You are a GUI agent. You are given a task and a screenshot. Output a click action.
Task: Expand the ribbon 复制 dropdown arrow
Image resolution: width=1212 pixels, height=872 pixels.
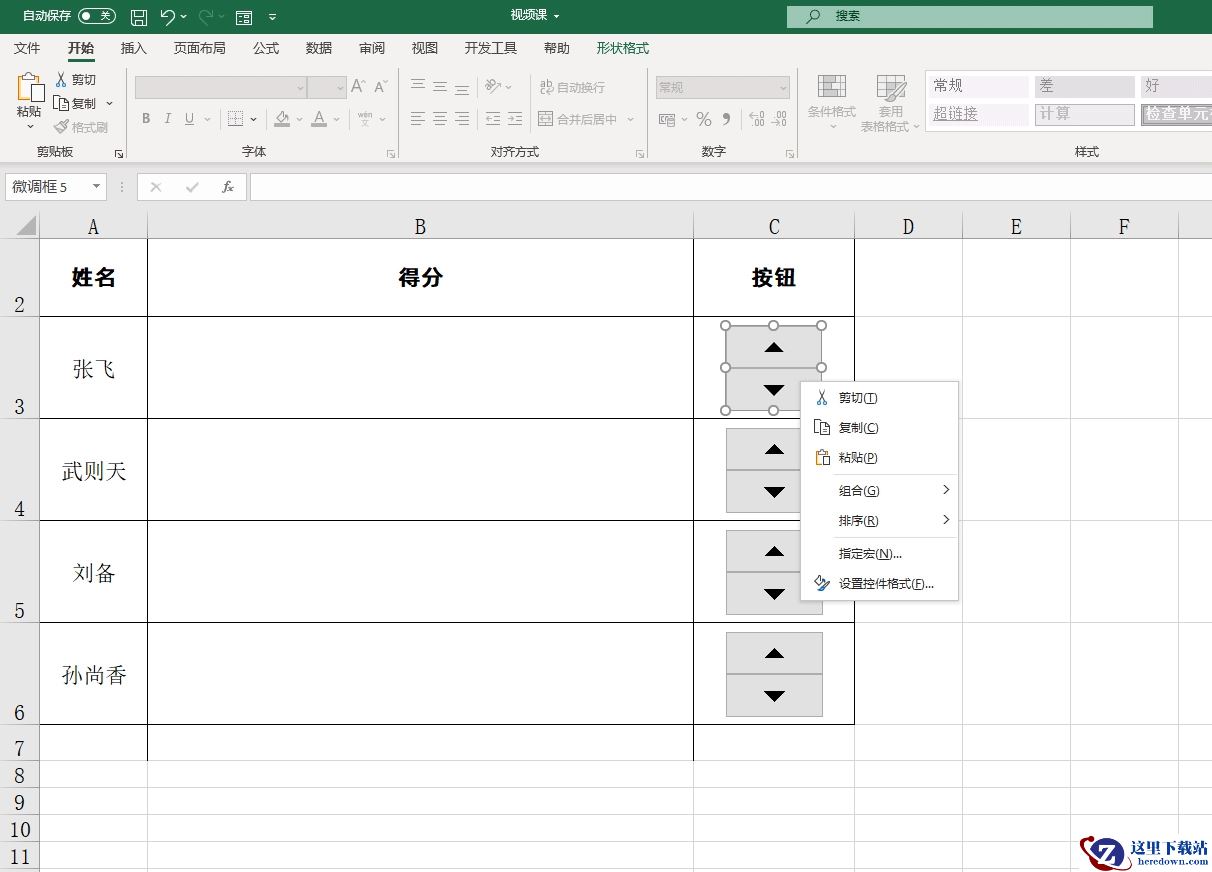tap(109, 104)
